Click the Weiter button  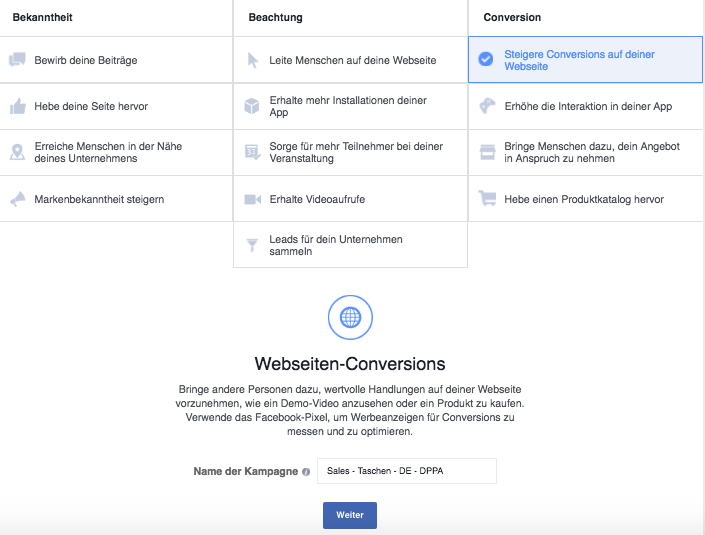tap(350, 515)
